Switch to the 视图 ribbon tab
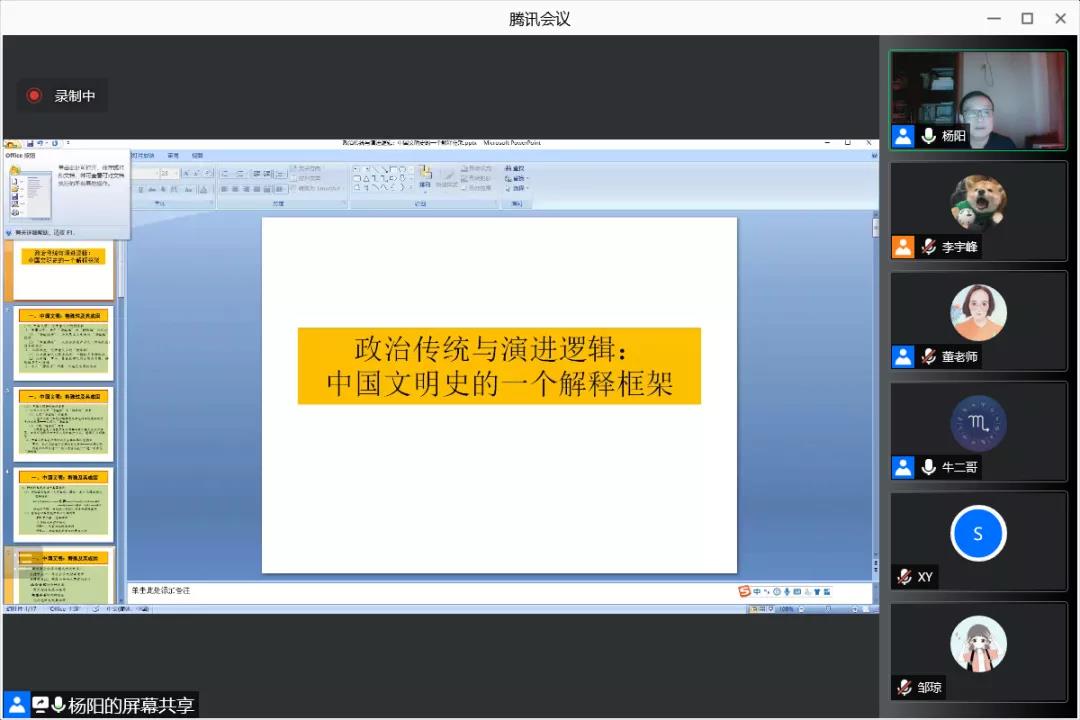Viewport: 1080px width, 720px height. (x=198, y=156)
